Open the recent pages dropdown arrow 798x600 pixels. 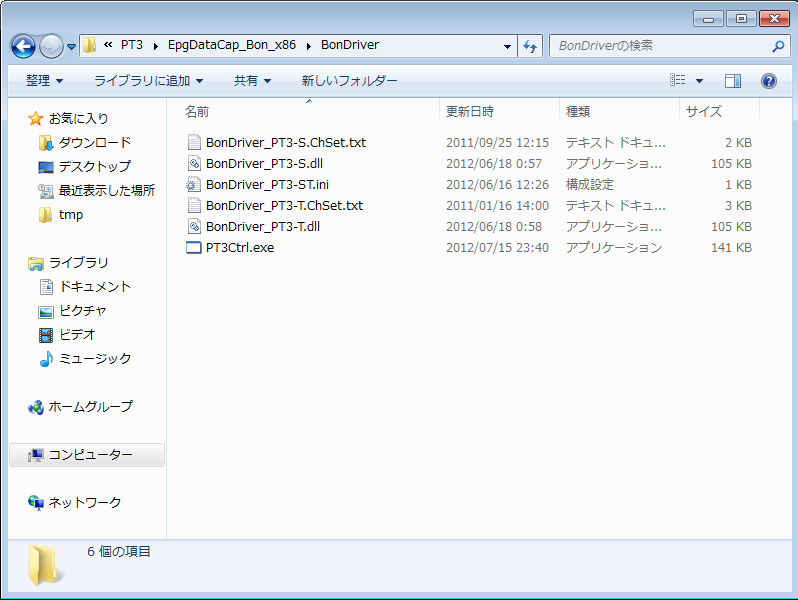tap(71, 47)
